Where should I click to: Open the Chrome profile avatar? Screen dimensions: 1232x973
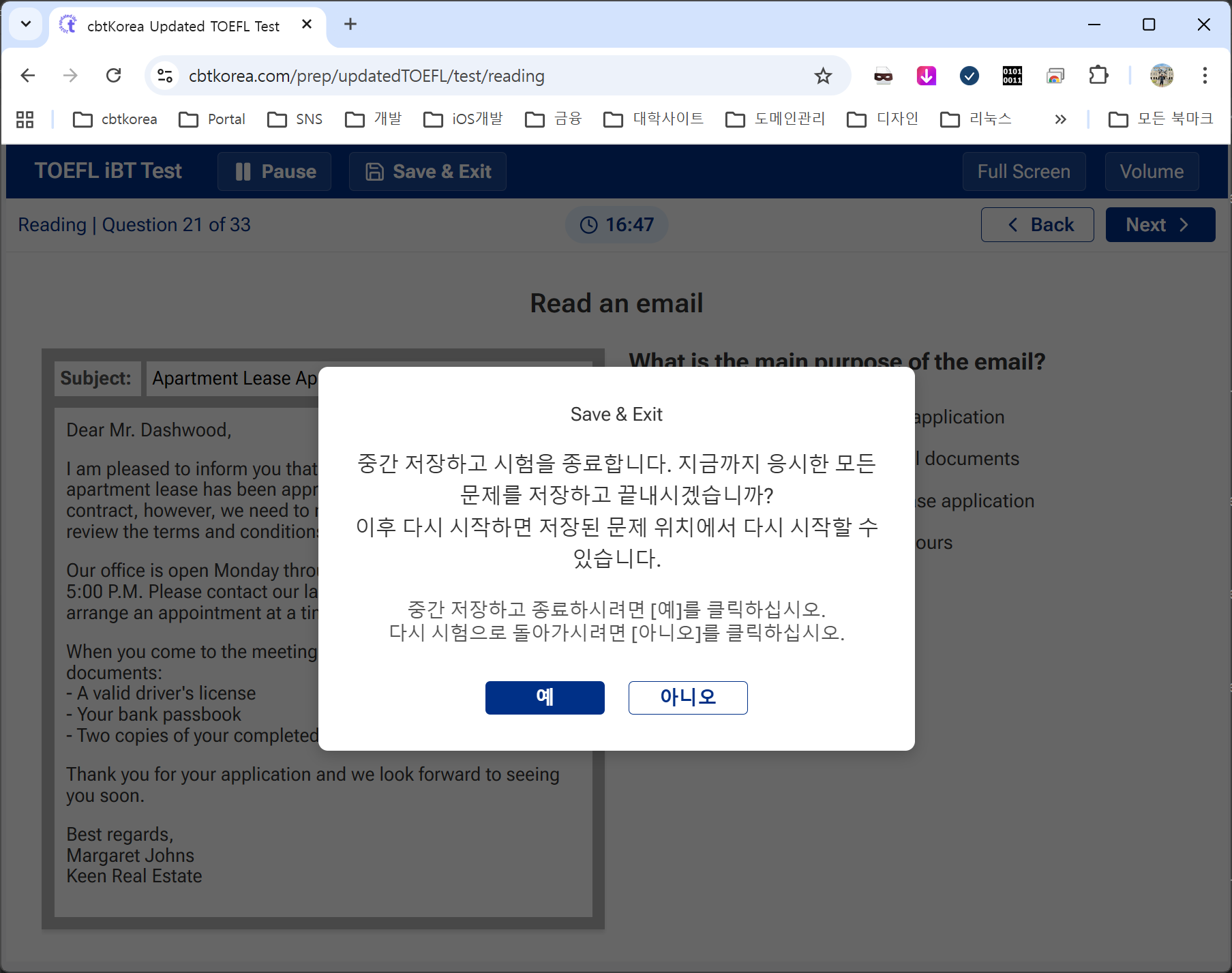[1161, 76]
